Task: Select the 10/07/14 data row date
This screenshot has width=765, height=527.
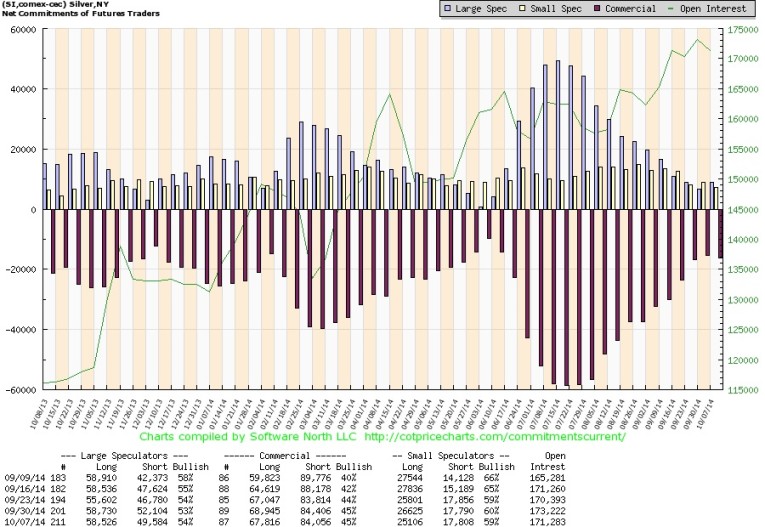Action: click(20, 520)
